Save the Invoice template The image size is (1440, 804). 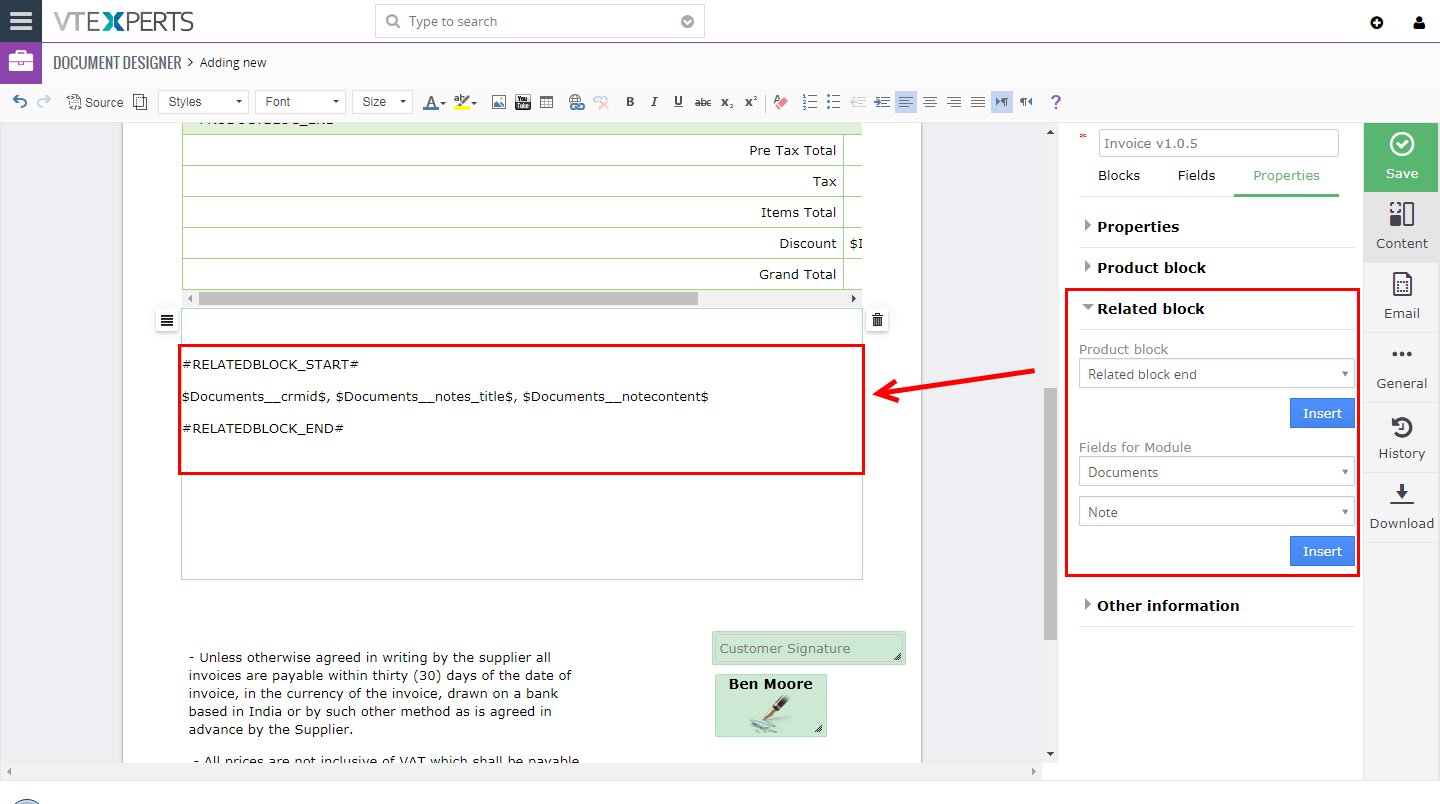pyautogui.click(x=1400, y=157)
